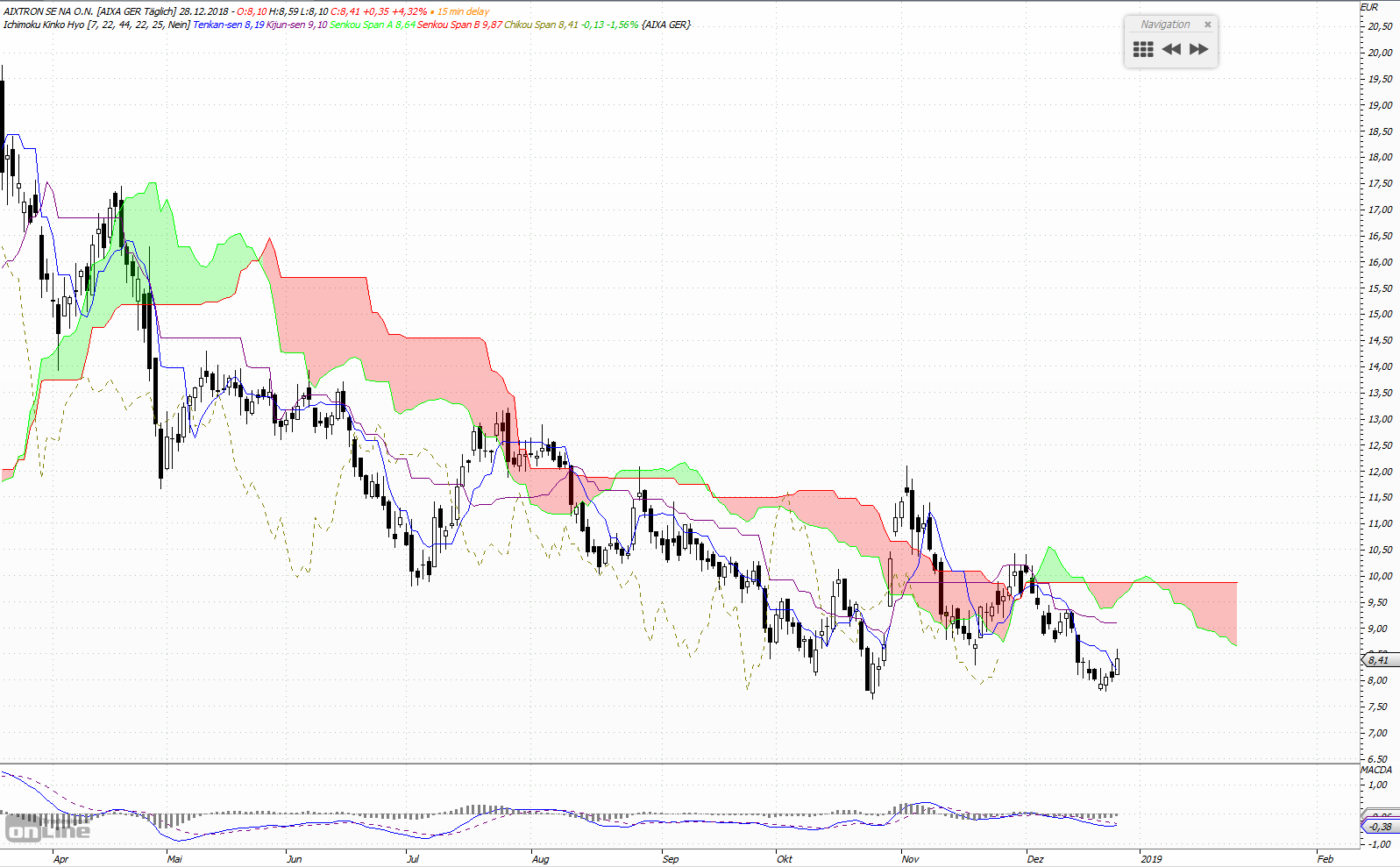
Task: Click the MACD value marker -0,38
Action: (x=1380, y=827)
